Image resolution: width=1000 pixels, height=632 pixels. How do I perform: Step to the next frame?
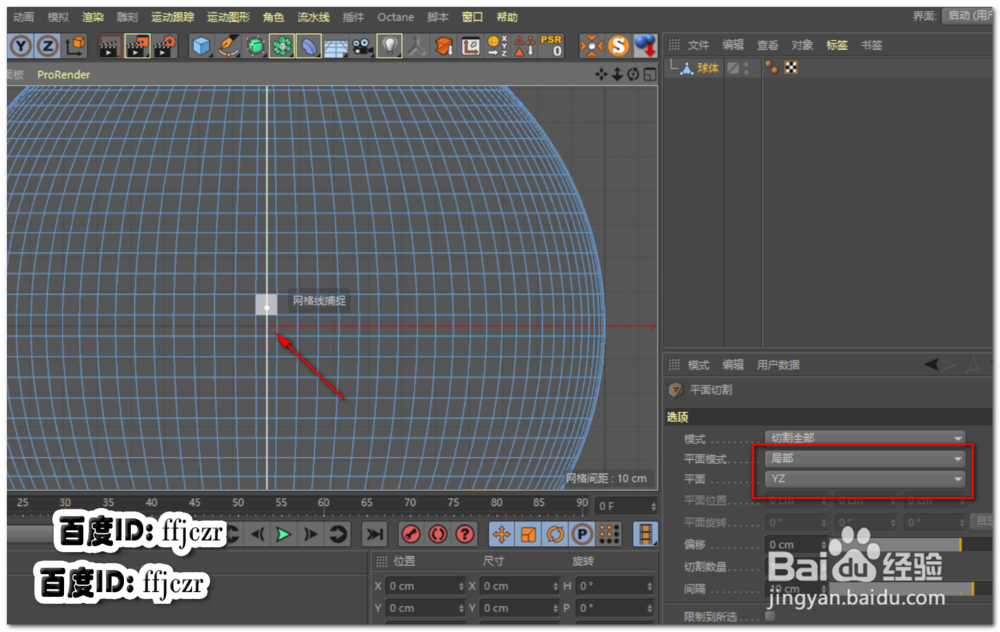coord(310,534)
